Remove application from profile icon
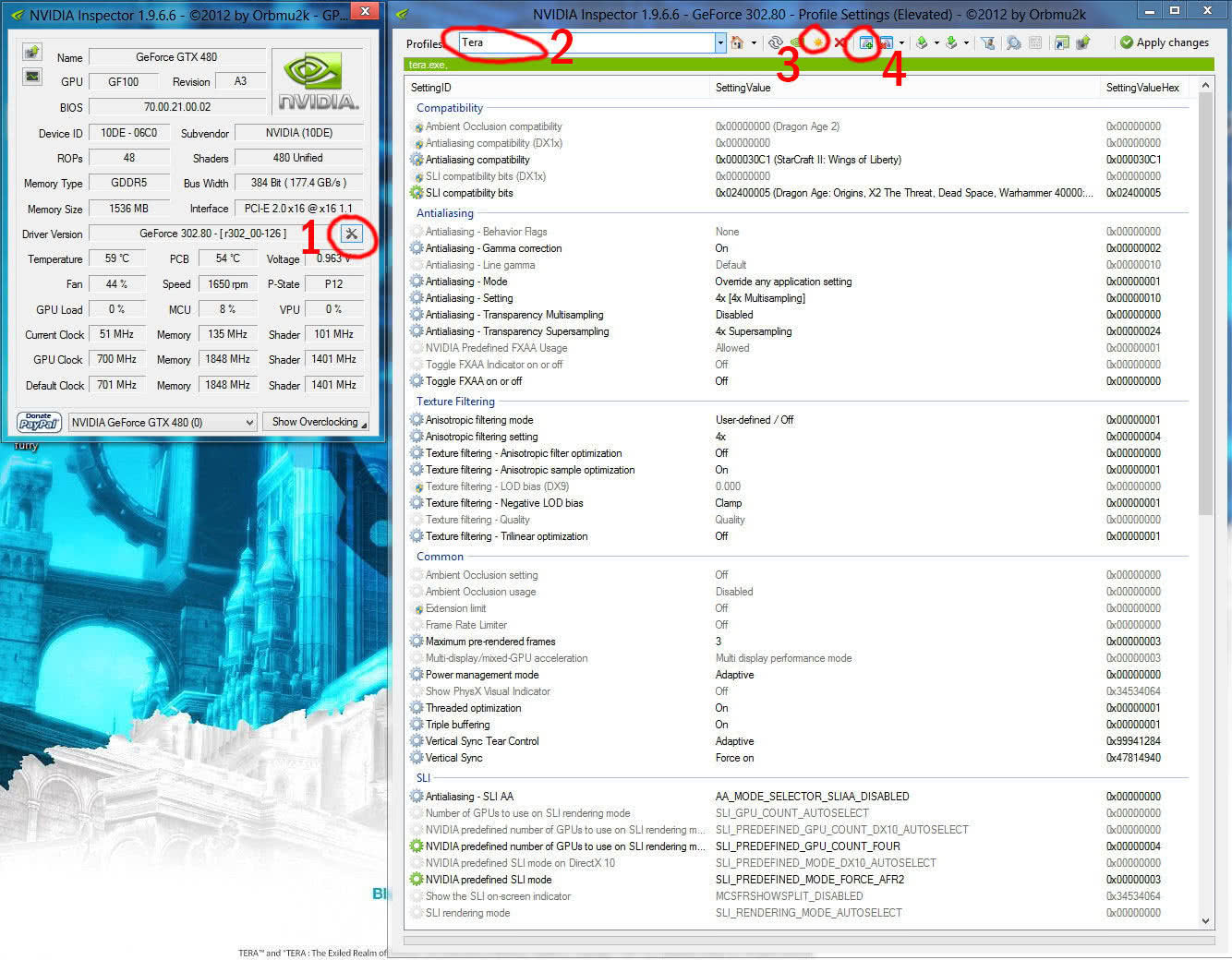The height and width of the screenshot is (960, 1232). point(886,42)
